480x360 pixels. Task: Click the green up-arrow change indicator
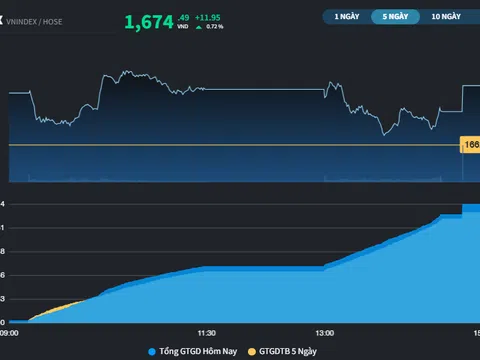[x=199, y=27]
